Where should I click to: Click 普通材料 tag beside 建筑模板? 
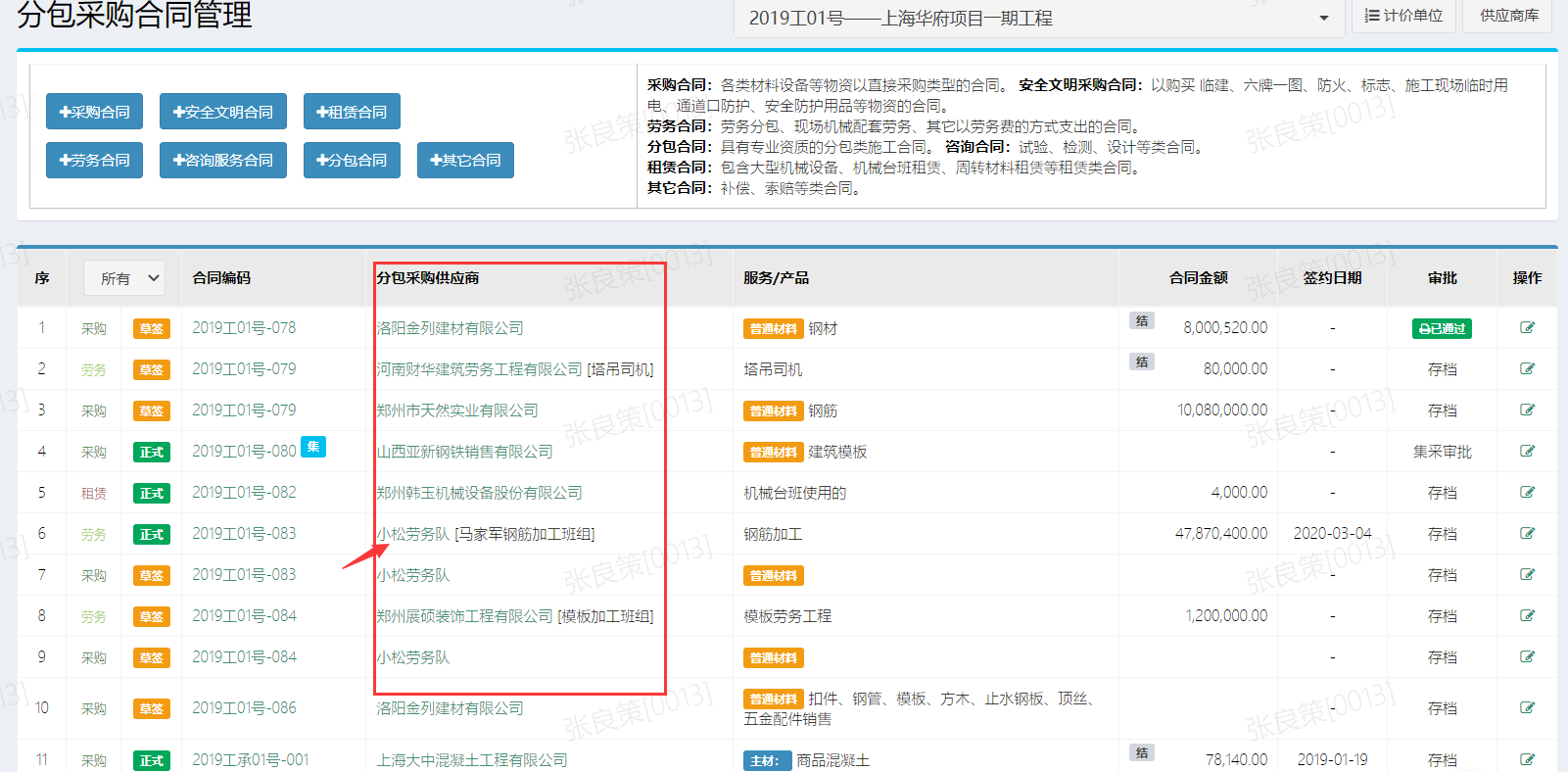click(x=774, y=453)
